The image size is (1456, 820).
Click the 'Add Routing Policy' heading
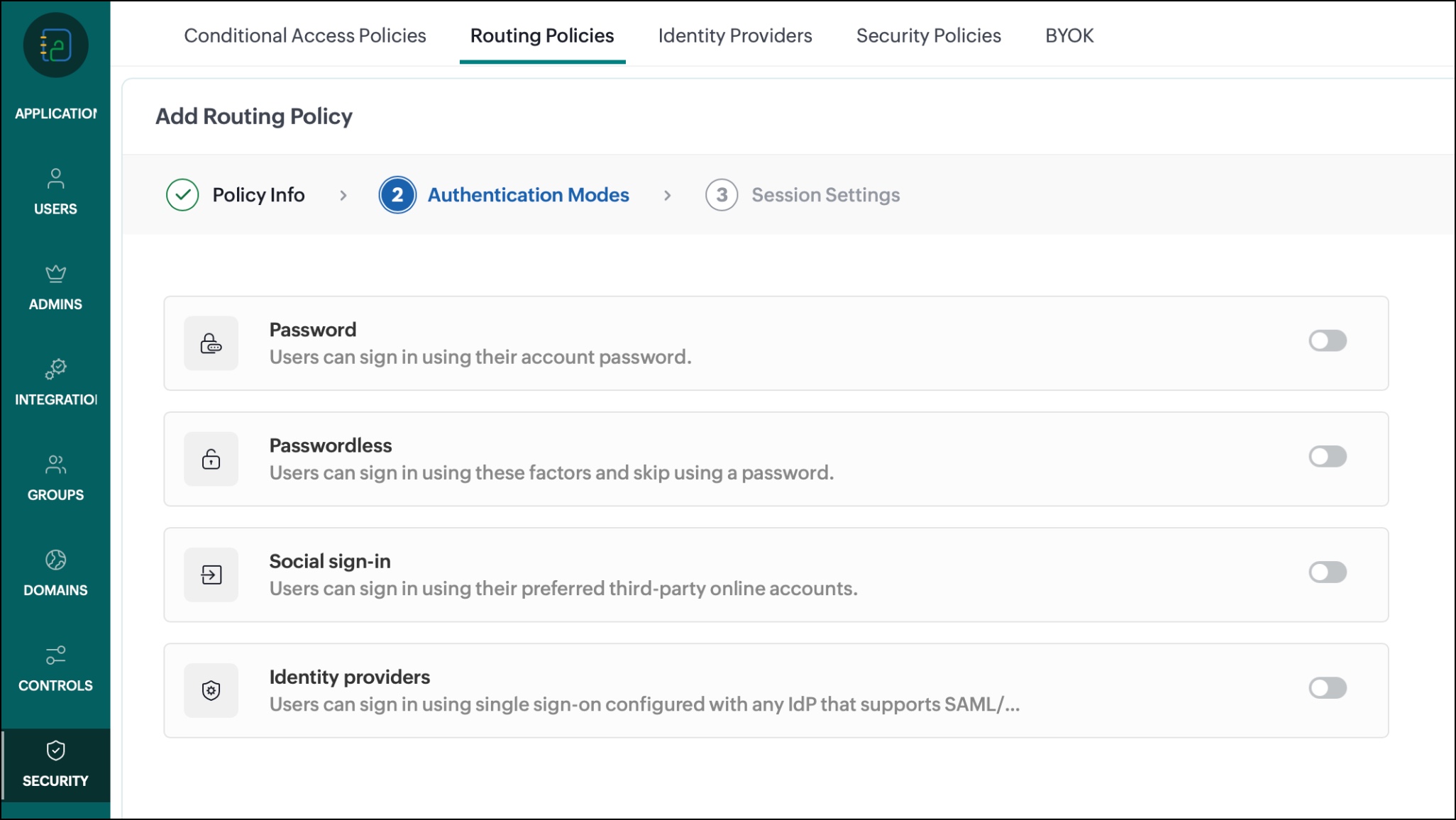pos(254,116)
